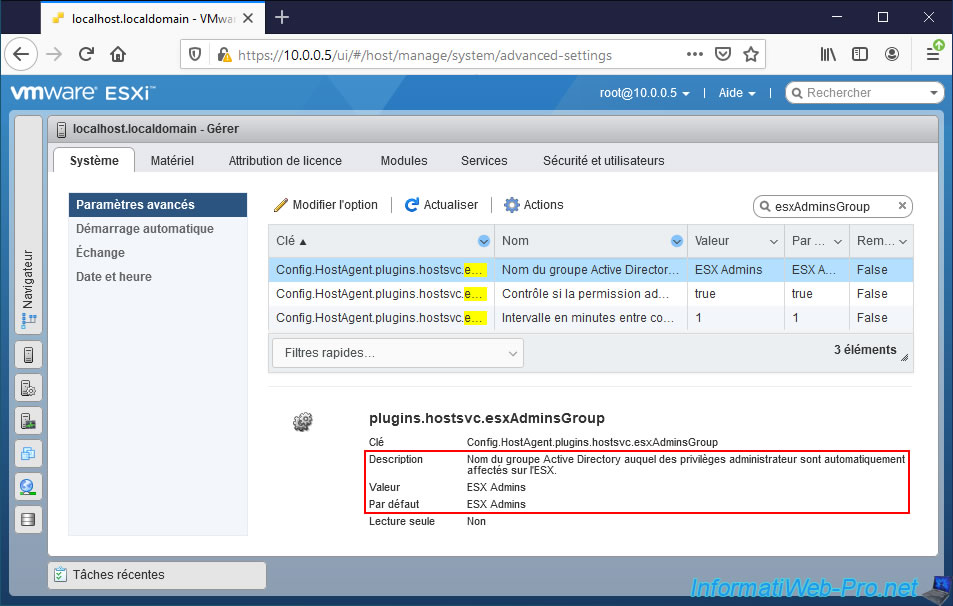Open the Firefox account menu
953x606 pixels.
892,54
